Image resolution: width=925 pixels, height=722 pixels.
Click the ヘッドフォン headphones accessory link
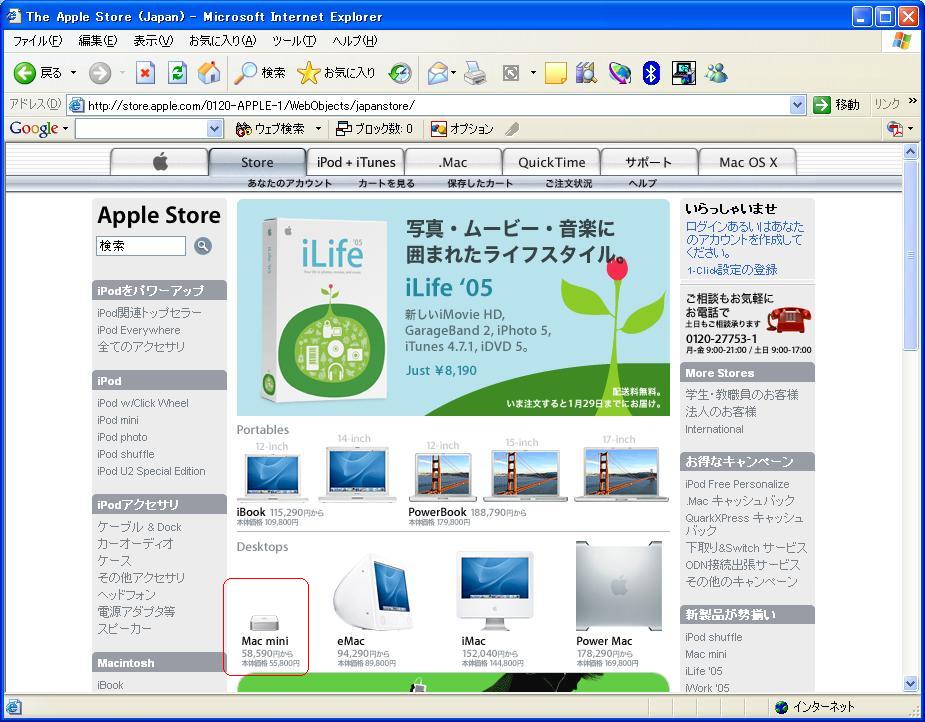click(x=126, y=595)
